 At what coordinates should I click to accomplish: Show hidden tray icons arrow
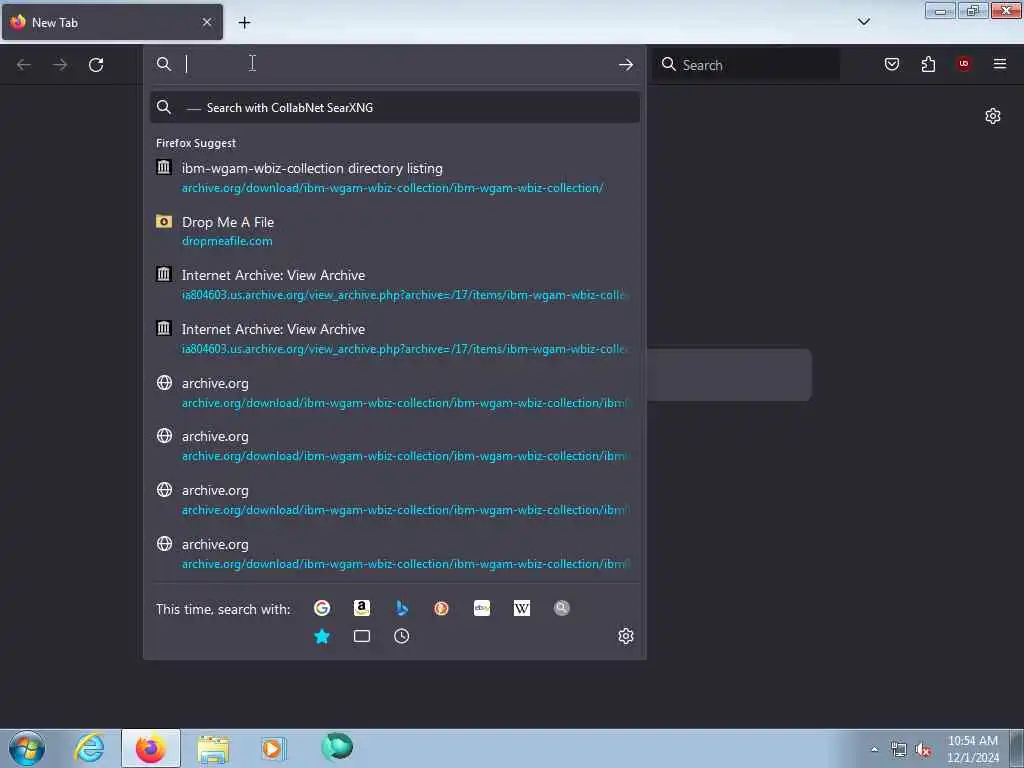pyautogui.click(x=874, y=749)
